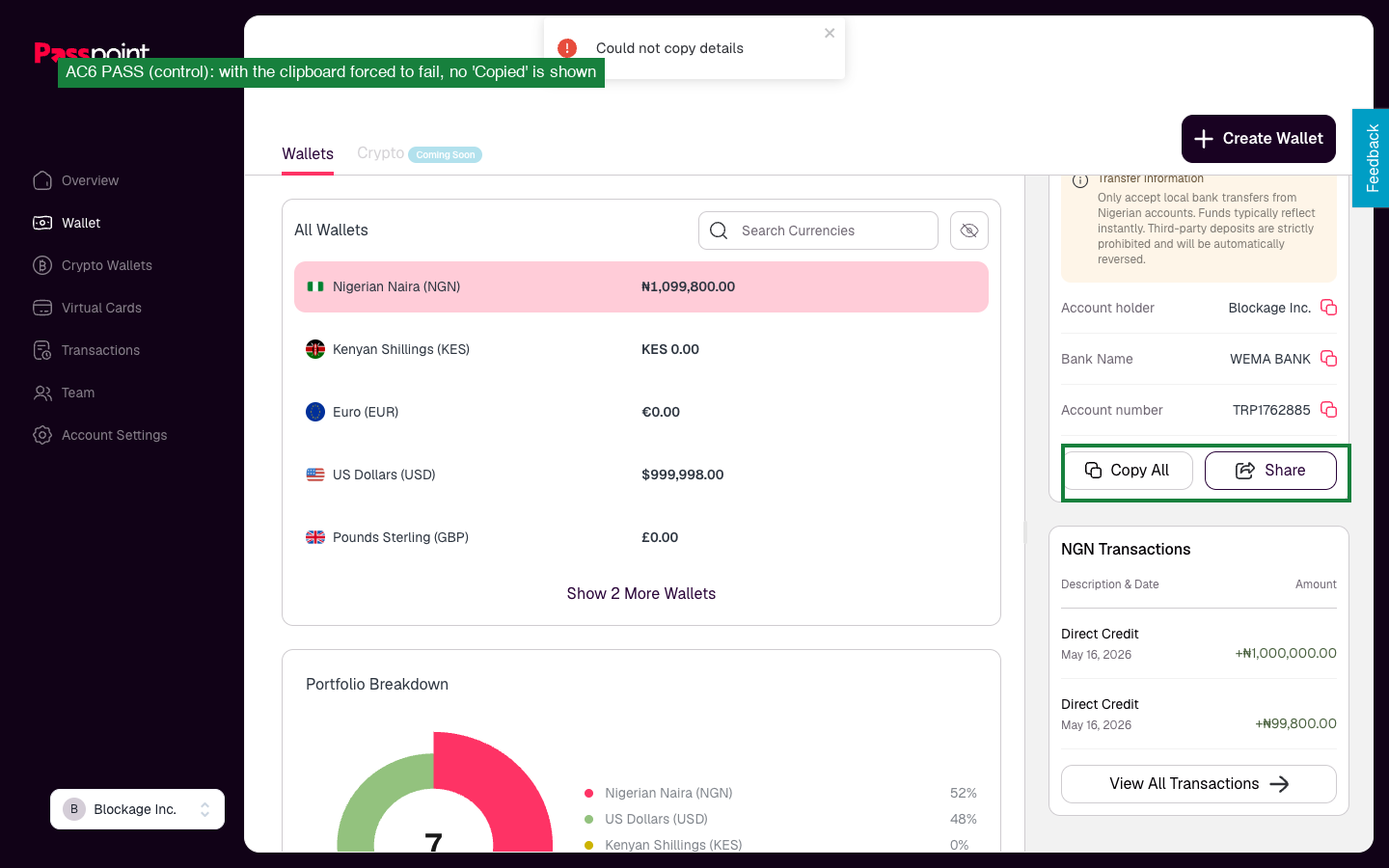Viewport: 1389px width, 868px height.
Task: Click the UK flag icon
Action: pyautogui.click(x=315, y=537)
